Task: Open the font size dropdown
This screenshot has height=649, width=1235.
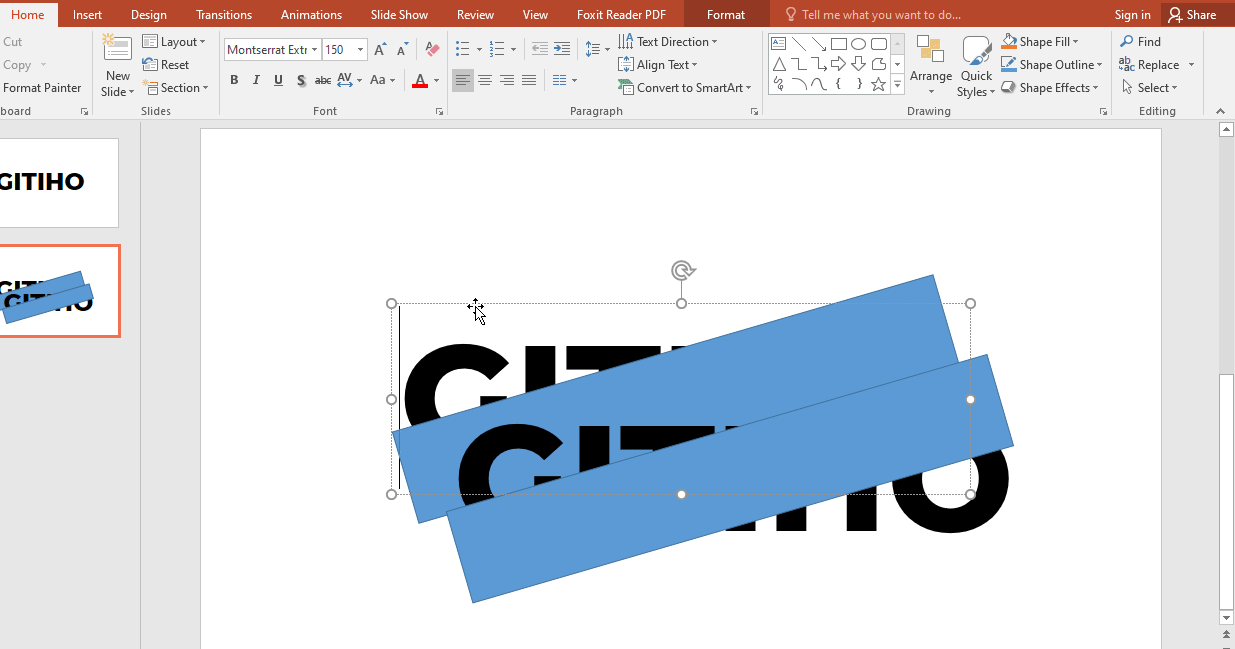Action: click(x=360, y=48)
